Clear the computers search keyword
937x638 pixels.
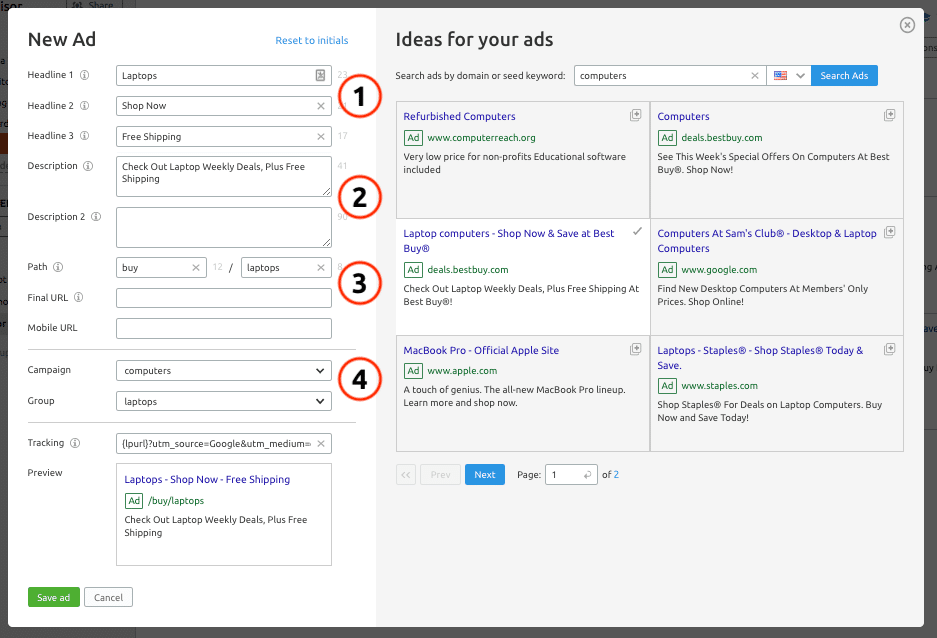pos(755,76)
